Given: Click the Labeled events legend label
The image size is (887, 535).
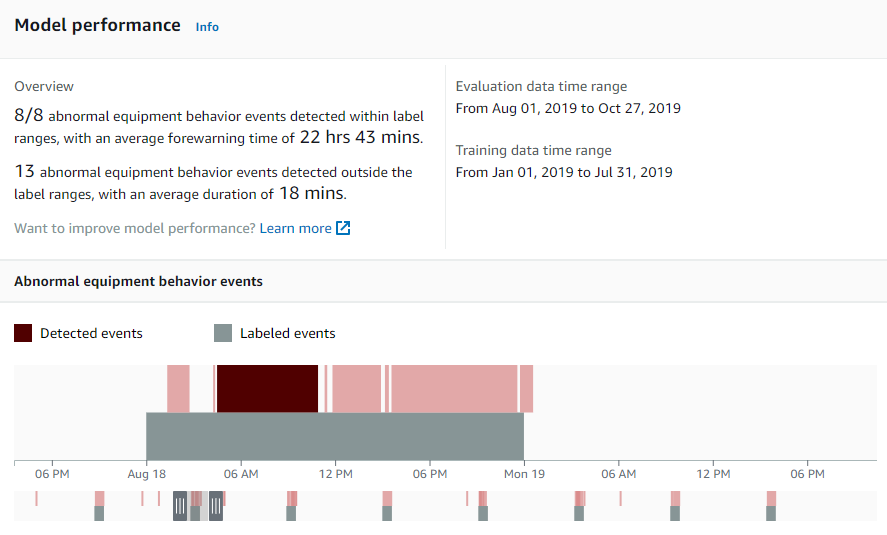Looking at the screenshot, I should (287, 333).
